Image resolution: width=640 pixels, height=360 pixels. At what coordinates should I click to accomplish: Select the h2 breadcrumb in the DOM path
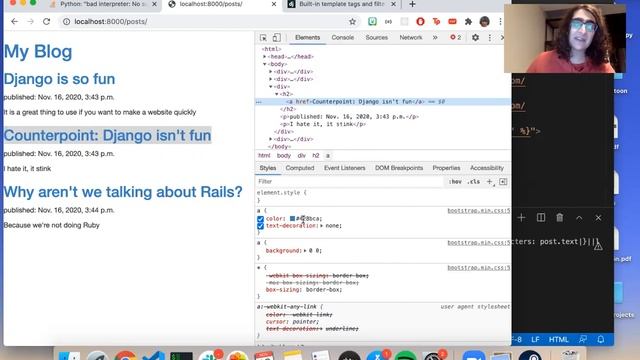coord(316,156)
